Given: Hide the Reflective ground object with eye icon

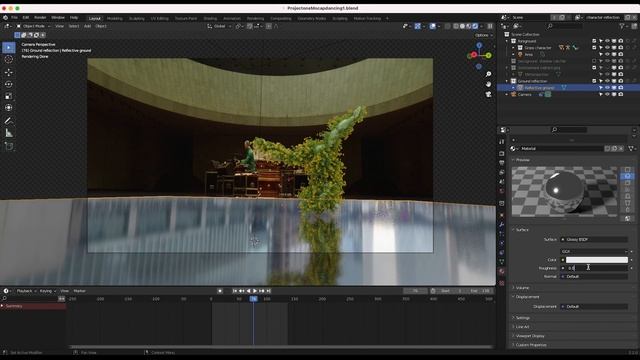Looking at the screenshot, I should pos(607,88).
